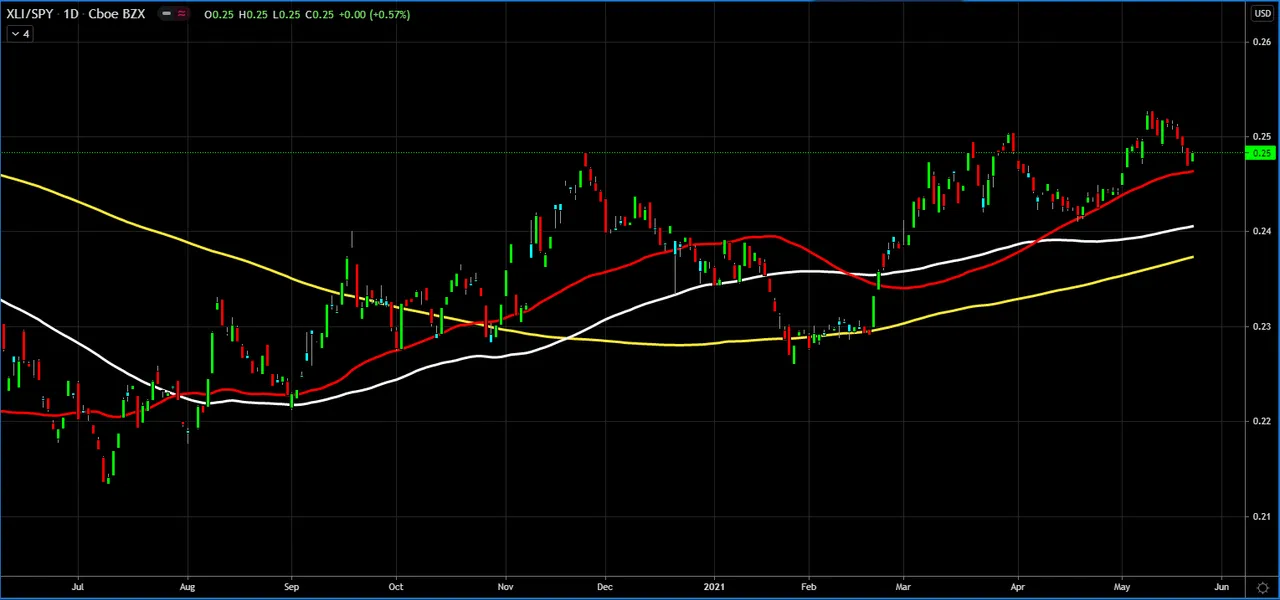This screenshot has width=1280, height=600.
Task: Click the 0.21 price axis label
Action: click(x=1261, y=517)
